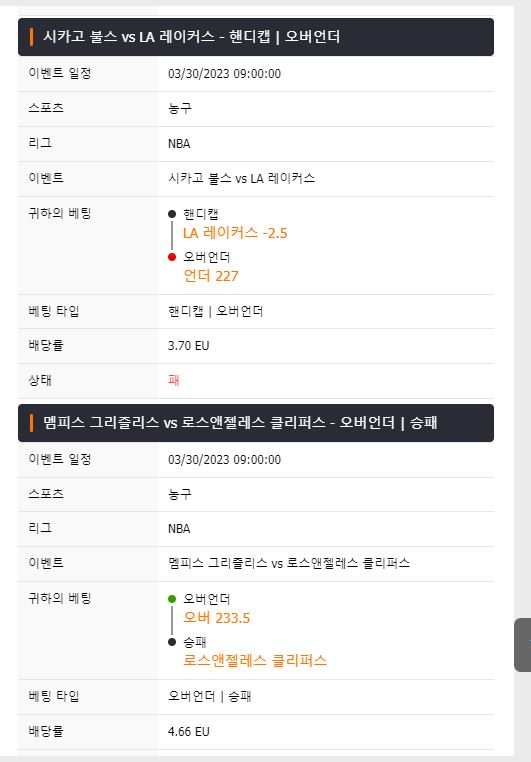Image resolution: width=531 pixels, height=762 pixels.
Task: Click red 패 status text
Action: [174, 380]
